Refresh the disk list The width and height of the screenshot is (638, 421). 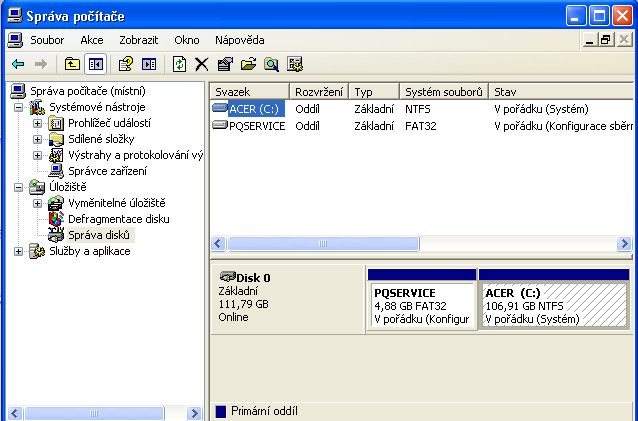pos(179,64)
